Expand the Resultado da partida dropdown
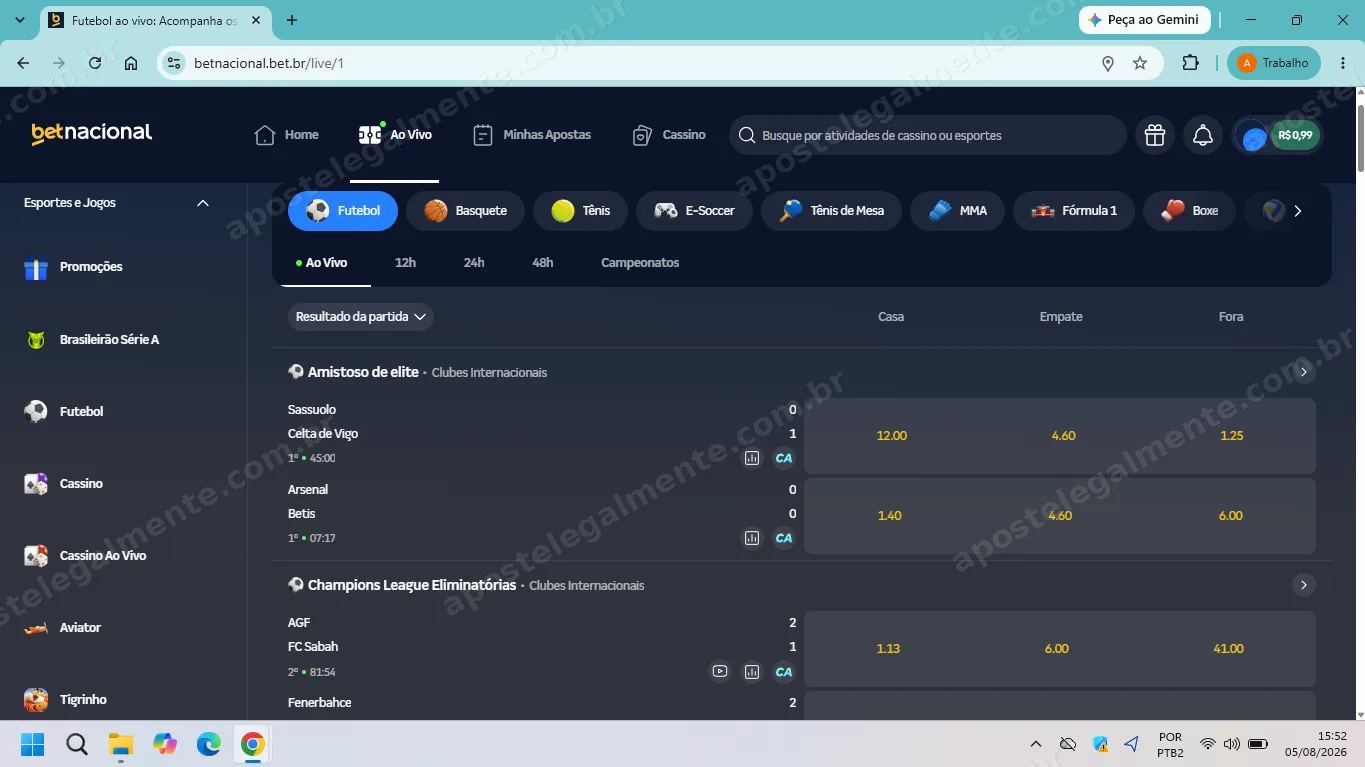 [x=361, y=317]
